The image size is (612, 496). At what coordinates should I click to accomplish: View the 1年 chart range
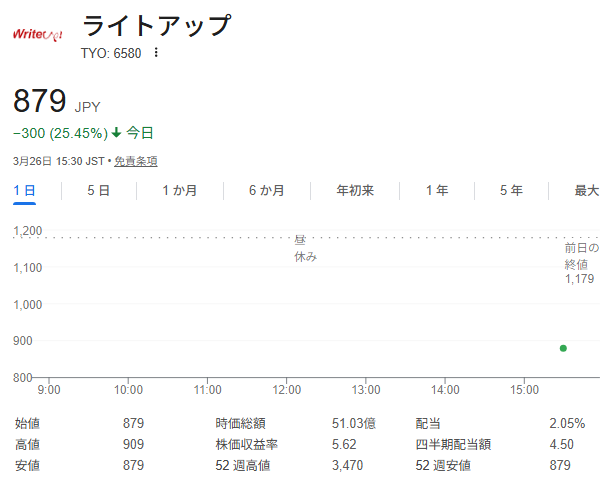point(437,190)
